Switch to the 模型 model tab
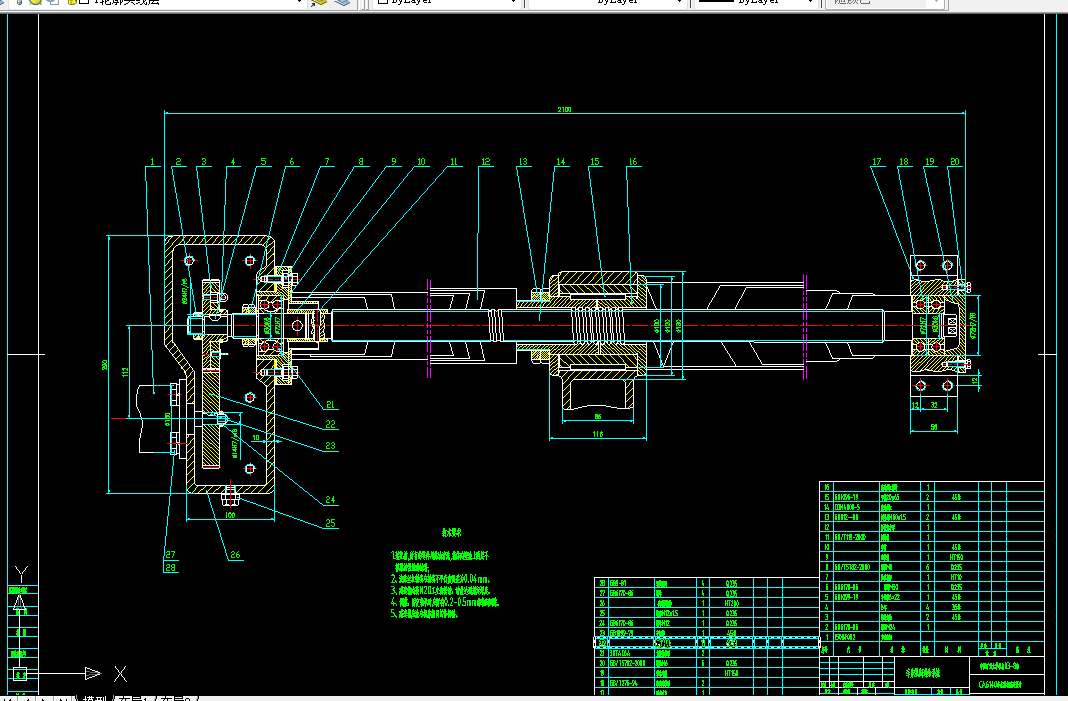 [95, 698]
